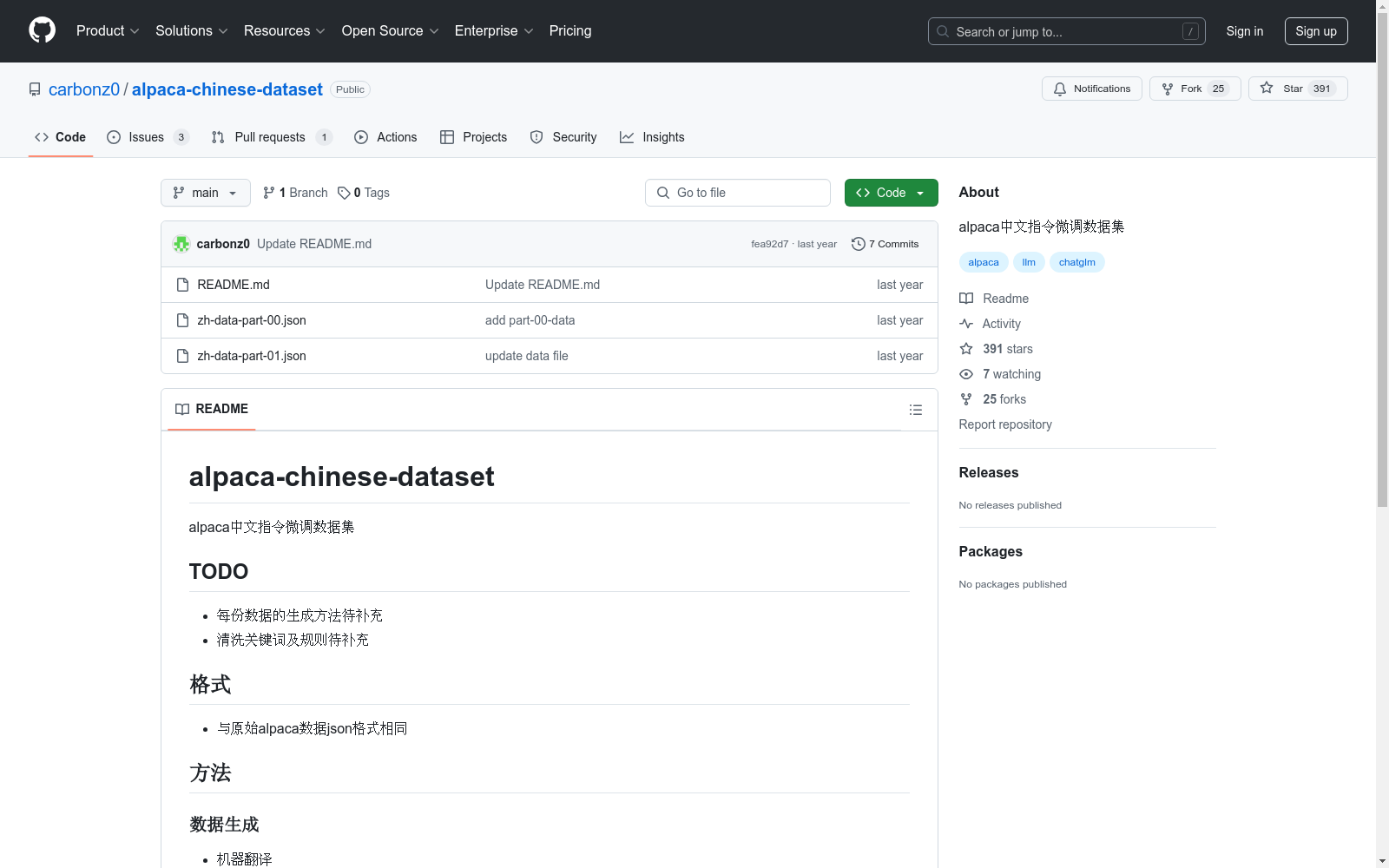Click the Sign up button
Screen dimensions: 1389x868
1316,31
